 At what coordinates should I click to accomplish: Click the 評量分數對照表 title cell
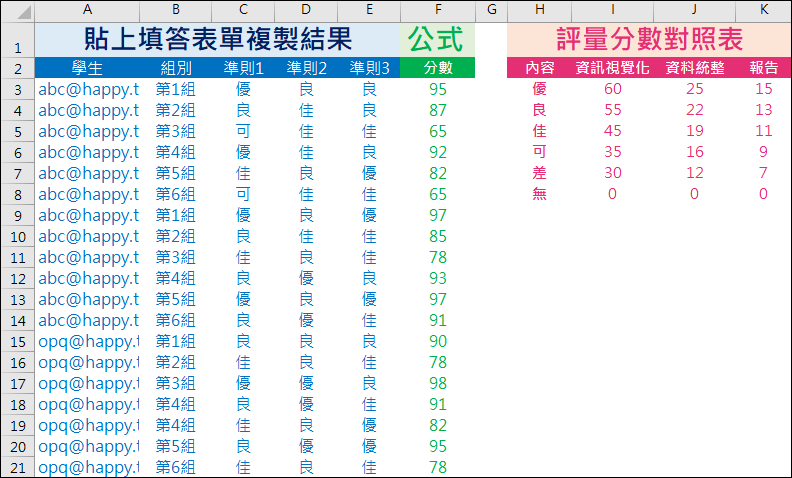click(x=650, y=39)
